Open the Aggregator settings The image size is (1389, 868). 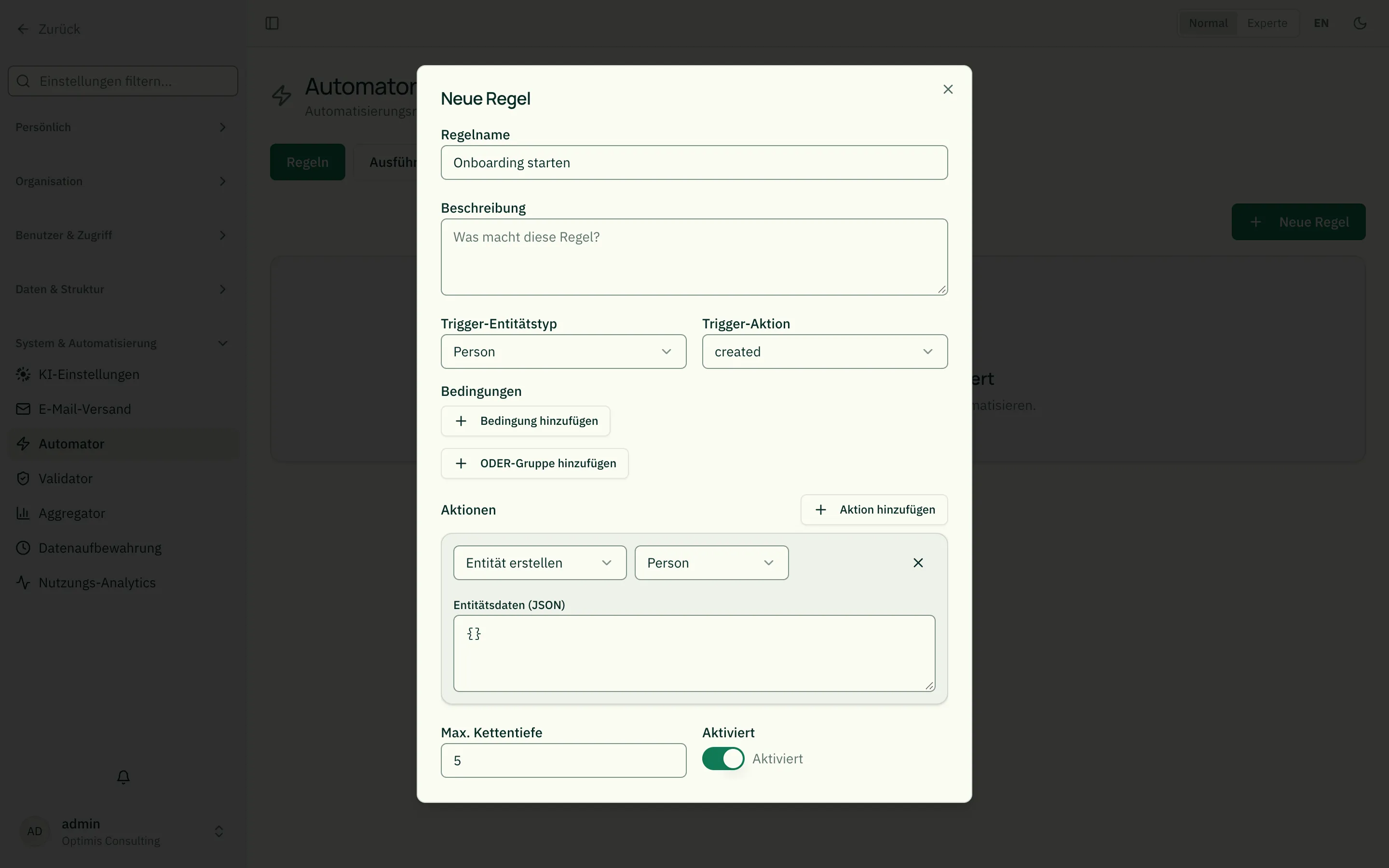(123, 513)
